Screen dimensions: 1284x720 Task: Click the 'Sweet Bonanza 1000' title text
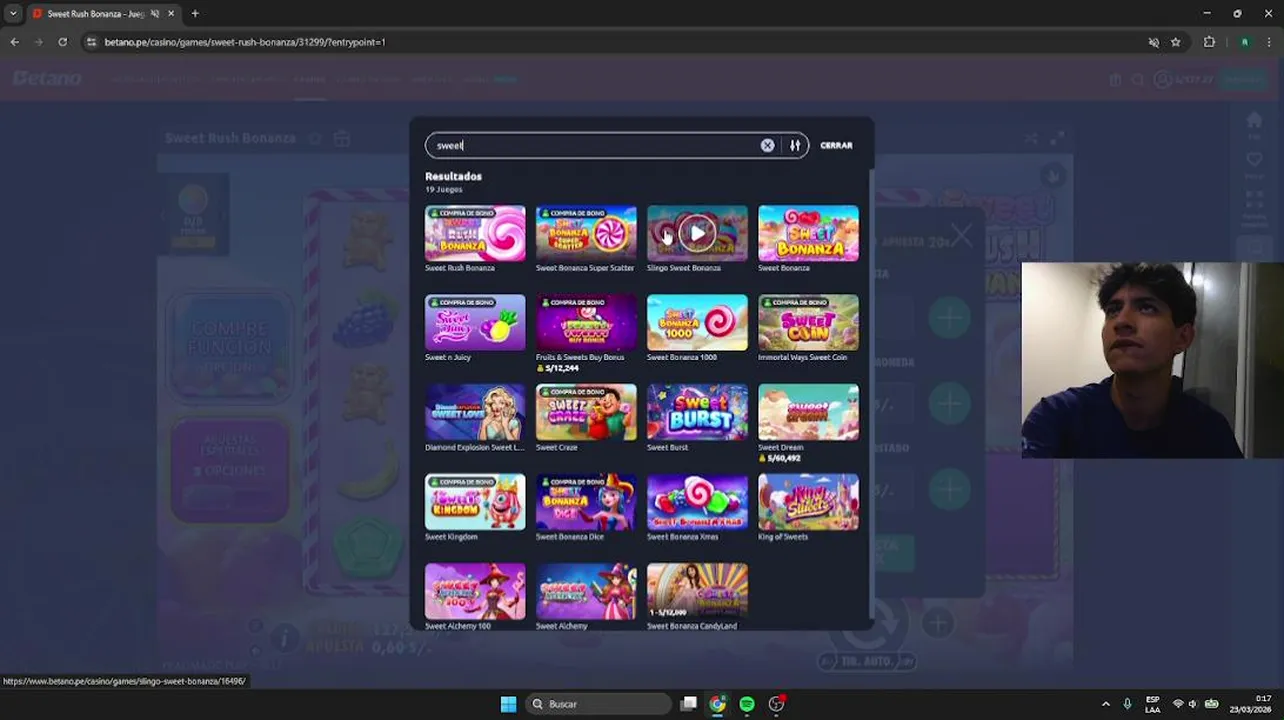coord(682,357)
